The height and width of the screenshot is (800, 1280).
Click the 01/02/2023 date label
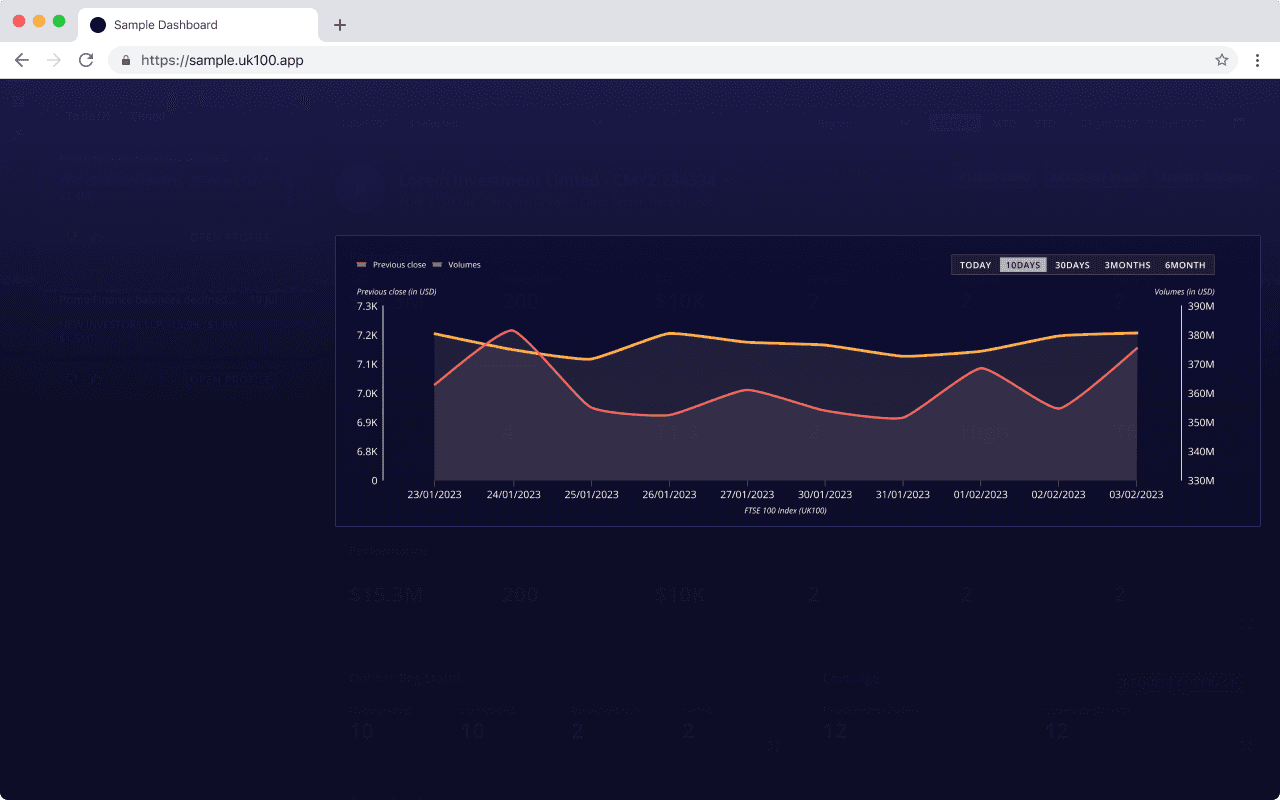(x=981, y=495)
